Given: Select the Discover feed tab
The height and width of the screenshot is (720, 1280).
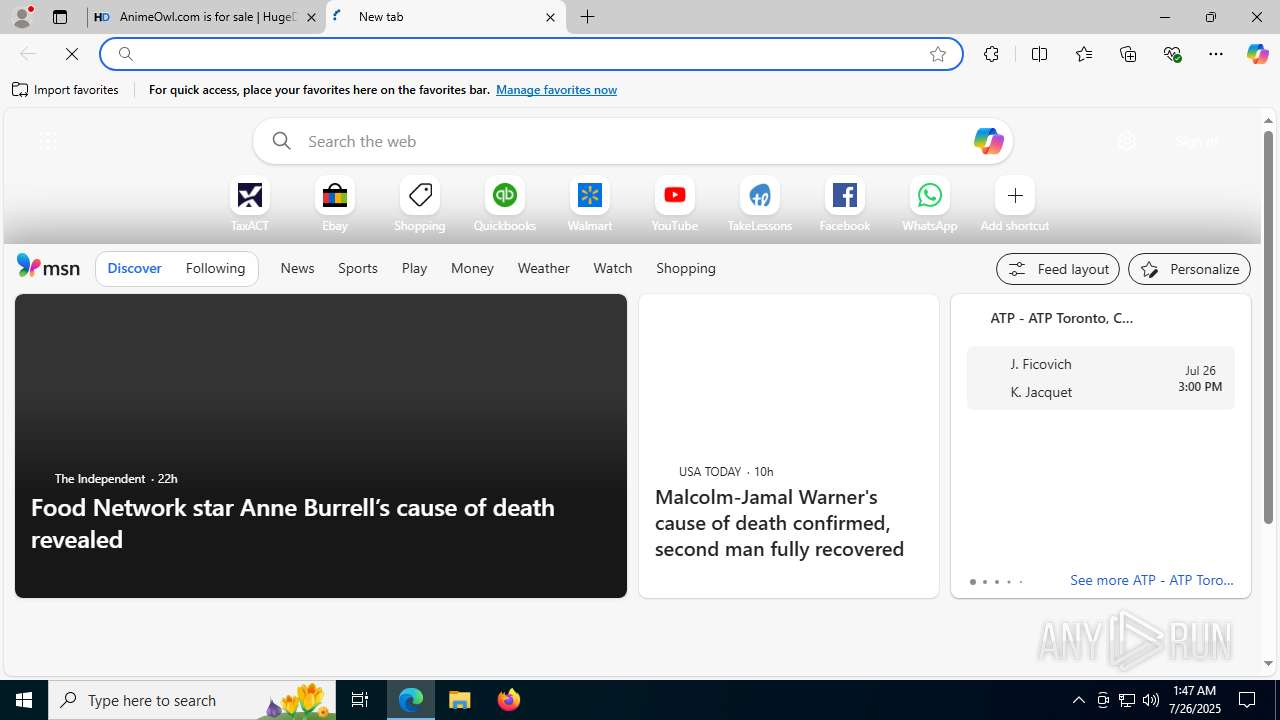Looking at the screenshot, I should [134, 268].
